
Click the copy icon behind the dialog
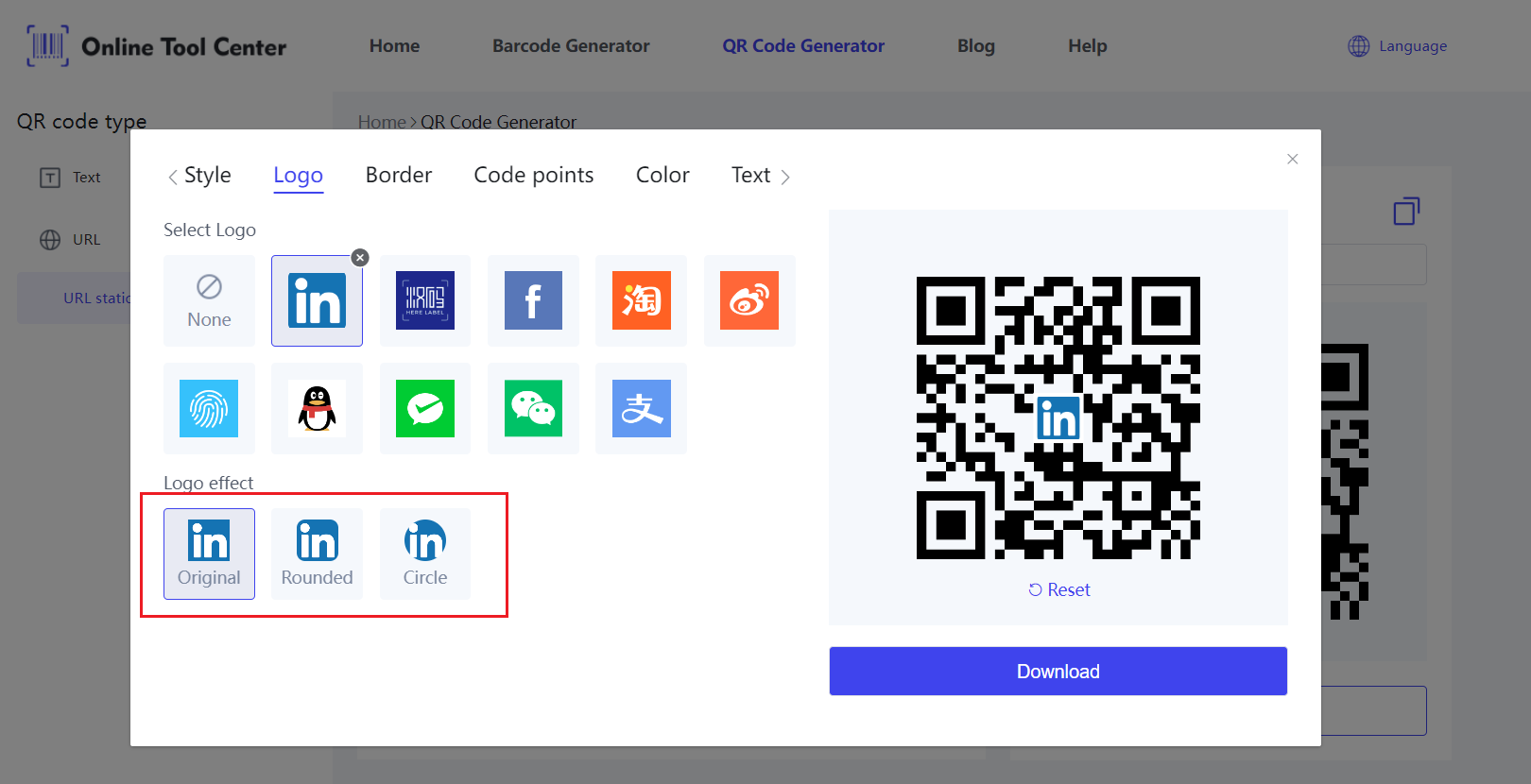pos(1406,211)
